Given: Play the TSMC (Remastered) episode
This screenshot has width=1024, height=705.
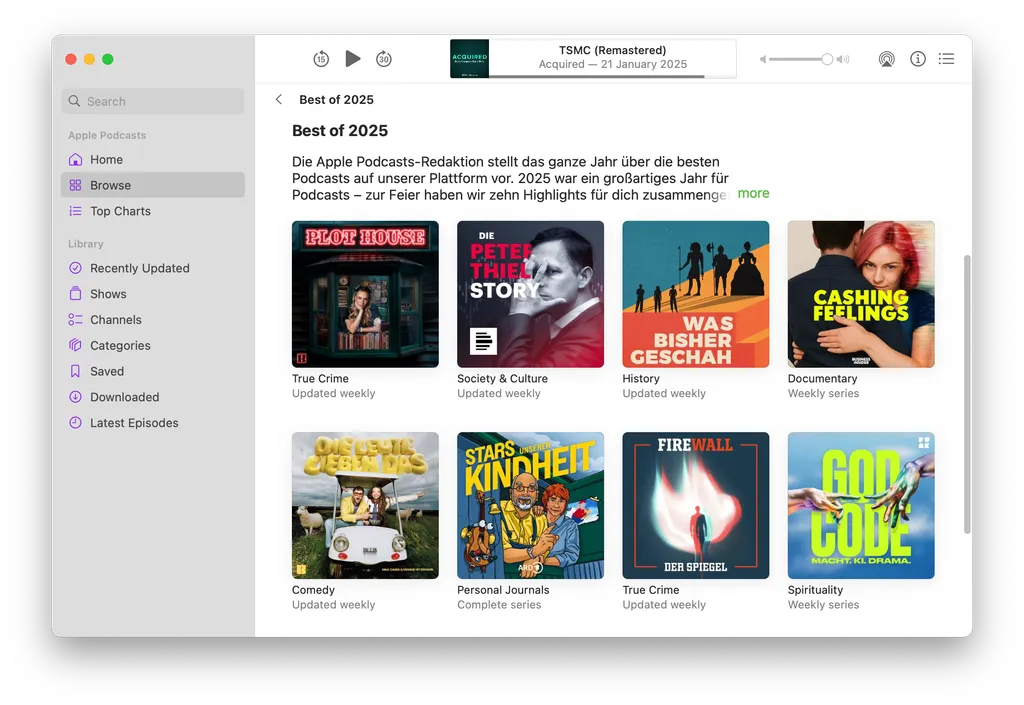Looking at the screenshot, I should tap(353, 58).
